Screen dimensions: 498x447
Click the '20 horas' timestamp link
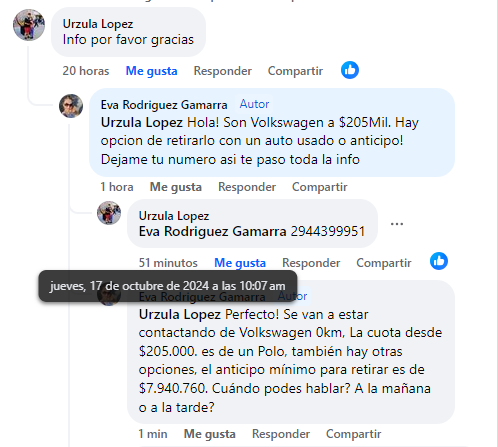pyautogui.click(x=86, y=71)
